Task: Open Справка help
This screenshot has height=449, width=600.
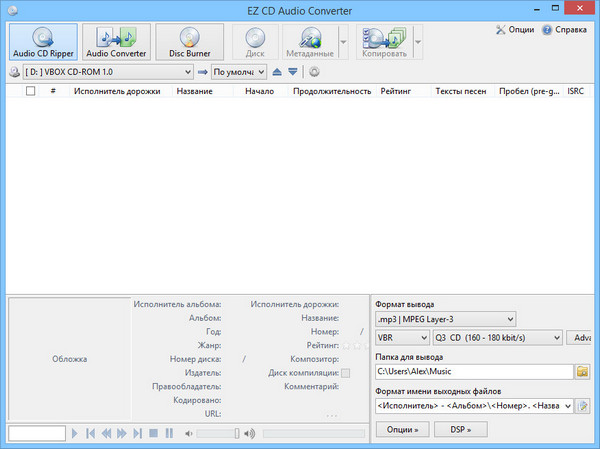Action: (x=565, y=30)
